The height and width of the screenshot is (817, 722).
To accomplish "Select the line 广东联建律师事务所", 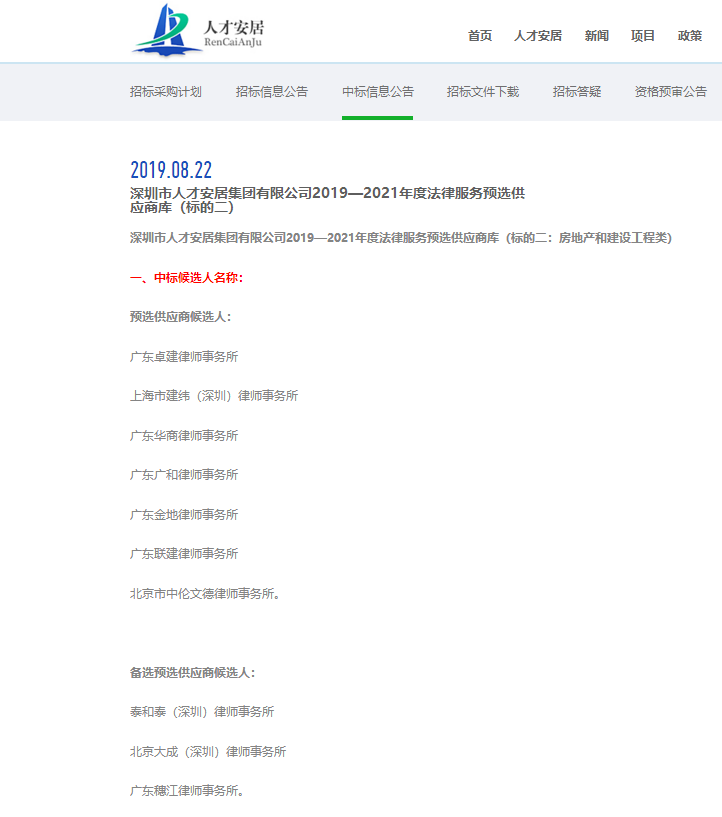I will coord(184,554).
